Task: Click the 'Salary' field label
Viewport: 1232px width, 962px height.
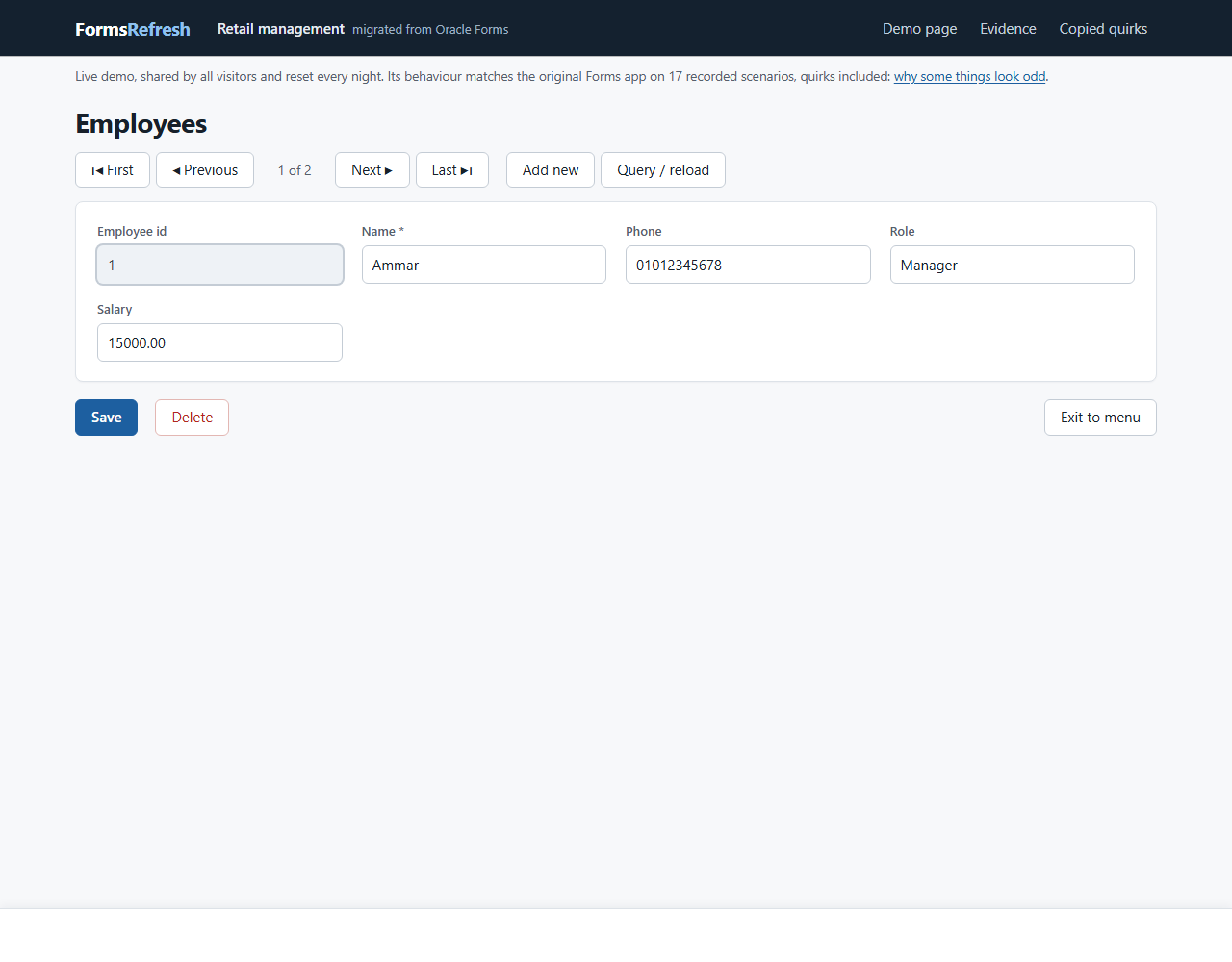Action: tap(115, 309)
